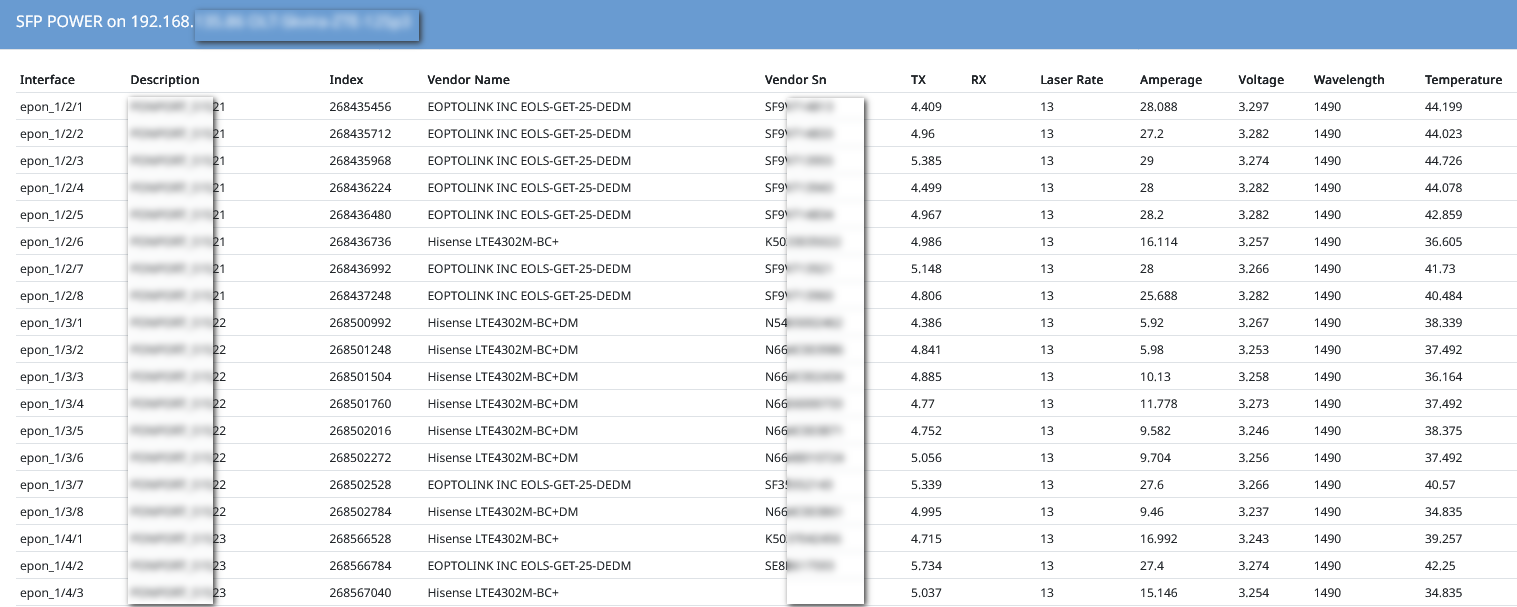Image resolution: width=1517 pixels, height=607 pixels.
Task: Click the Index column header
Action: [346, 80]
